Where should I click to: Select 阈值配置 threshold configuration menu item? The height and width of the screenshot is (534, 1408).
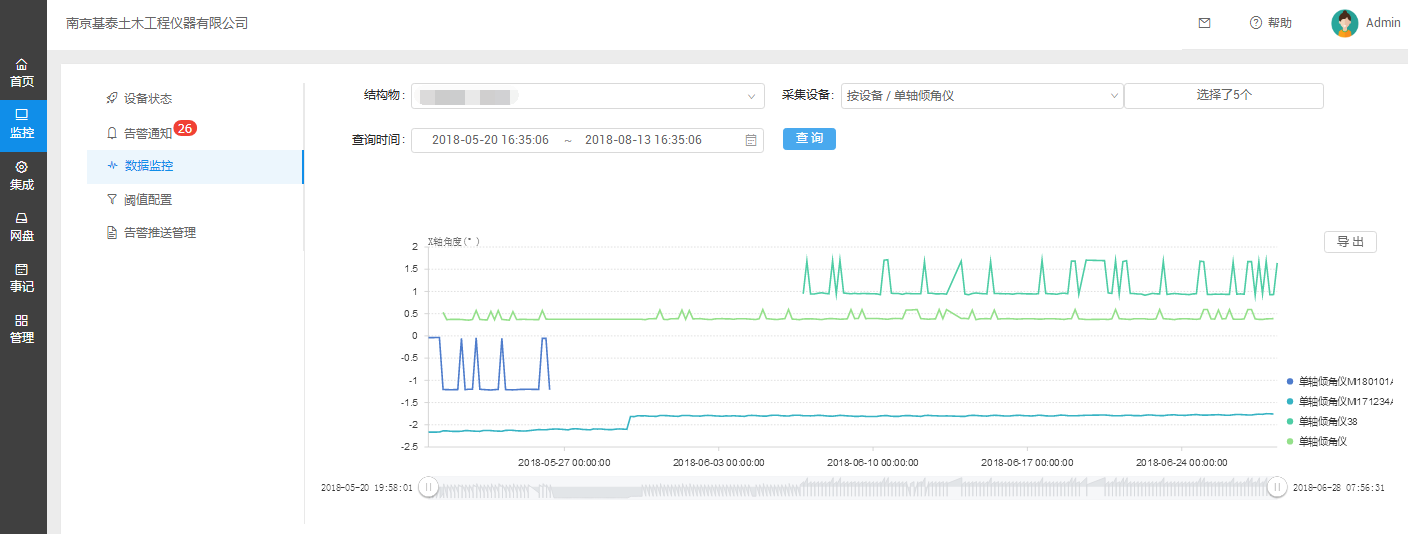(x=147, y=199)
